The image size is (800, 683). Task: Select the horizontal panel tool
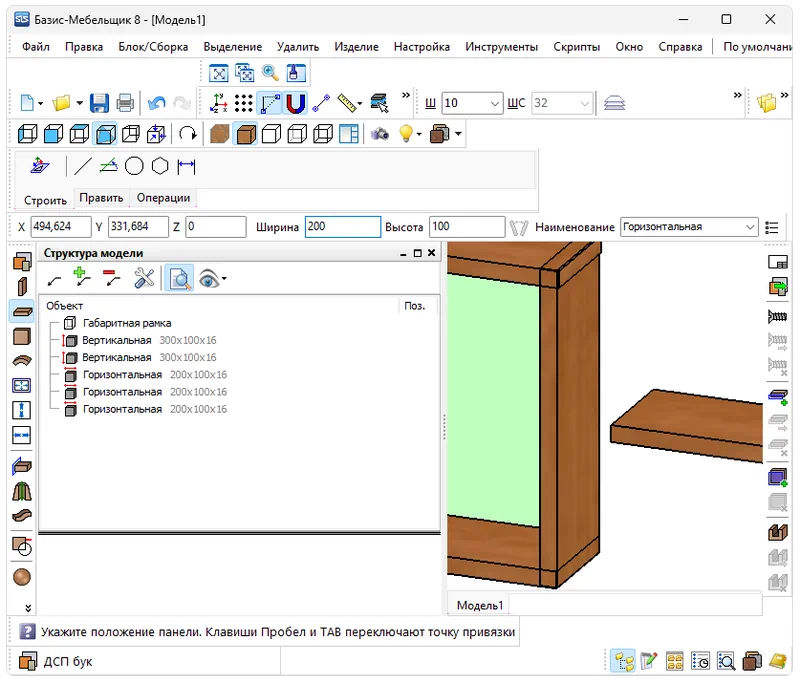22,312
